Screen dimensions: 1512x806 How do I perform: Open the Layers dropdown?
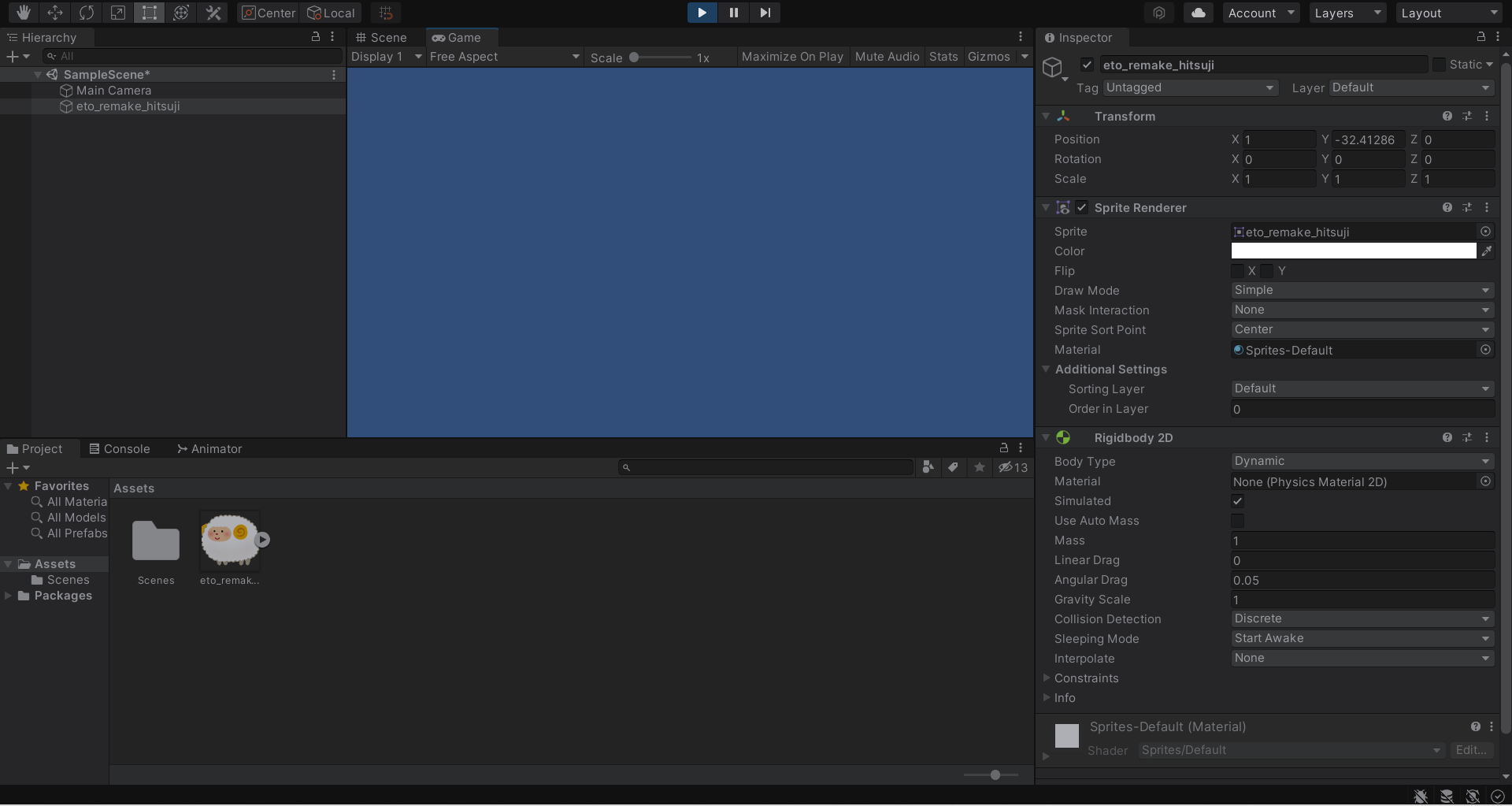coord(1347,13)
